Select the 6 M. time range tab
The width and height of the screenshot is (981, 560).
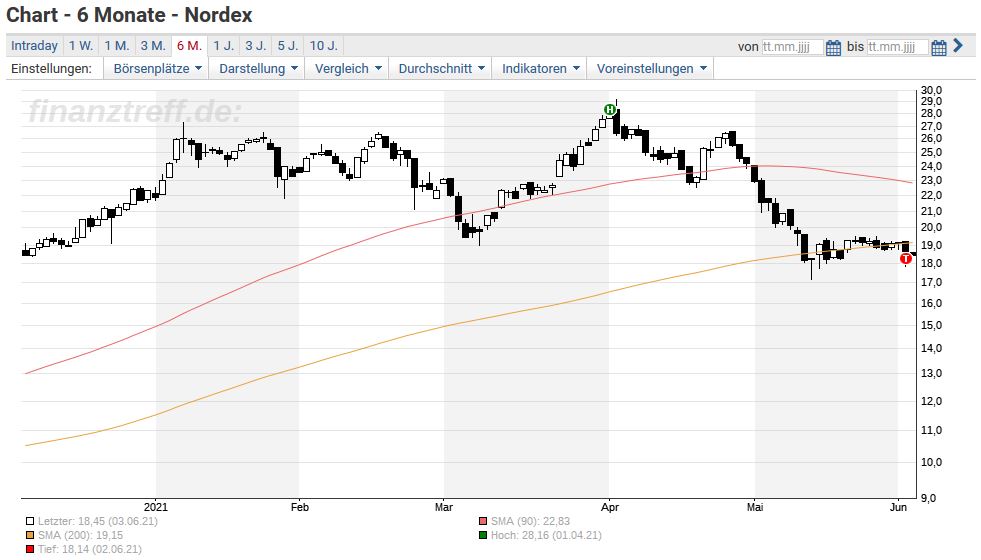click(189, 46)
